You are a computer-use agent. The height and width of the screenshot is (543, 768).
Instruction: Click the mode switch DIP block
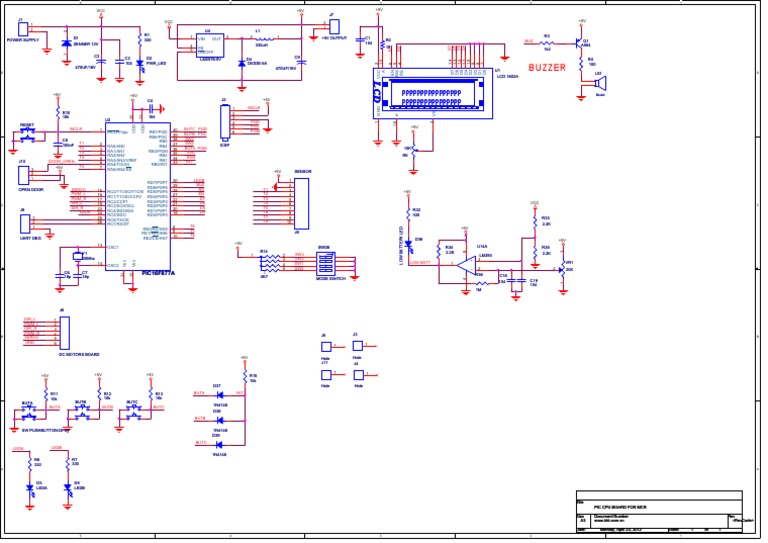click(327, 264)
